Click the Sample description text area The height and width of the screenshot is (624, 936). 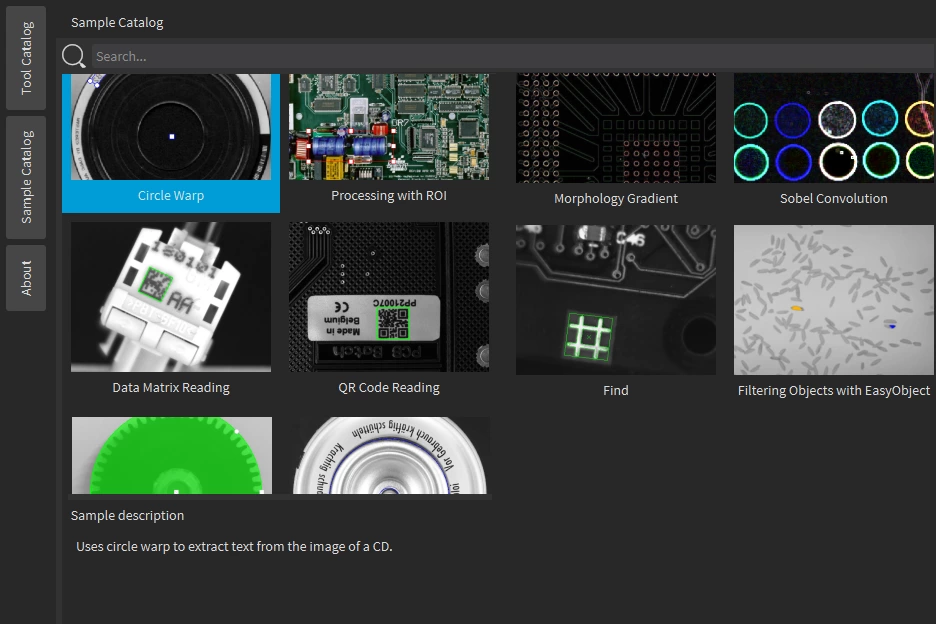234,547
